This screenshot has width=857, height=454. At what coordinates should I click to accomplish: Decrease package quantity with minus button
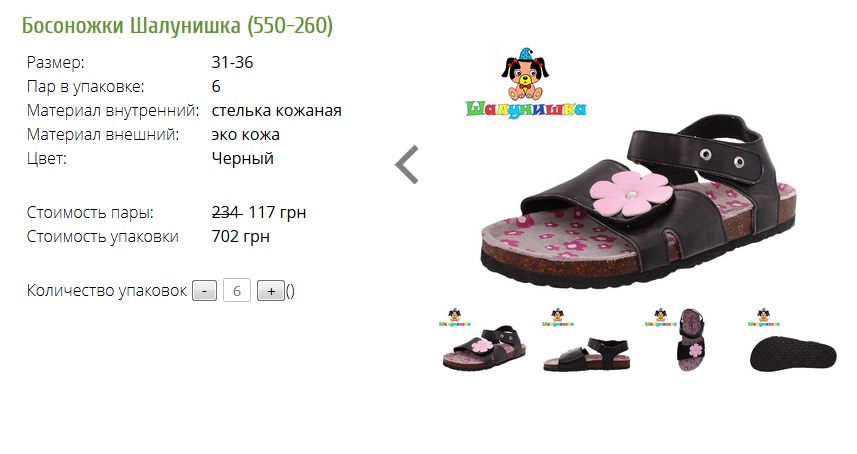204,291
